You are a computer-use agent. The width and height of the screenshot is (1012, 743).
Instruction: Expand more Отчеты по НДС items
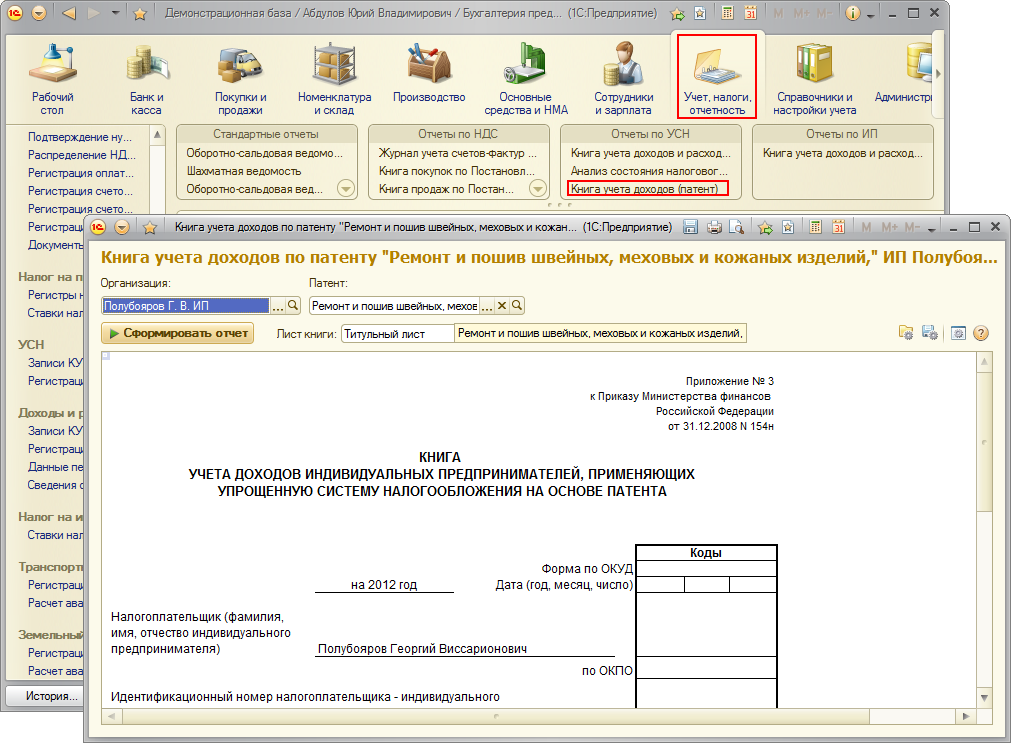[x=538, y=189]
